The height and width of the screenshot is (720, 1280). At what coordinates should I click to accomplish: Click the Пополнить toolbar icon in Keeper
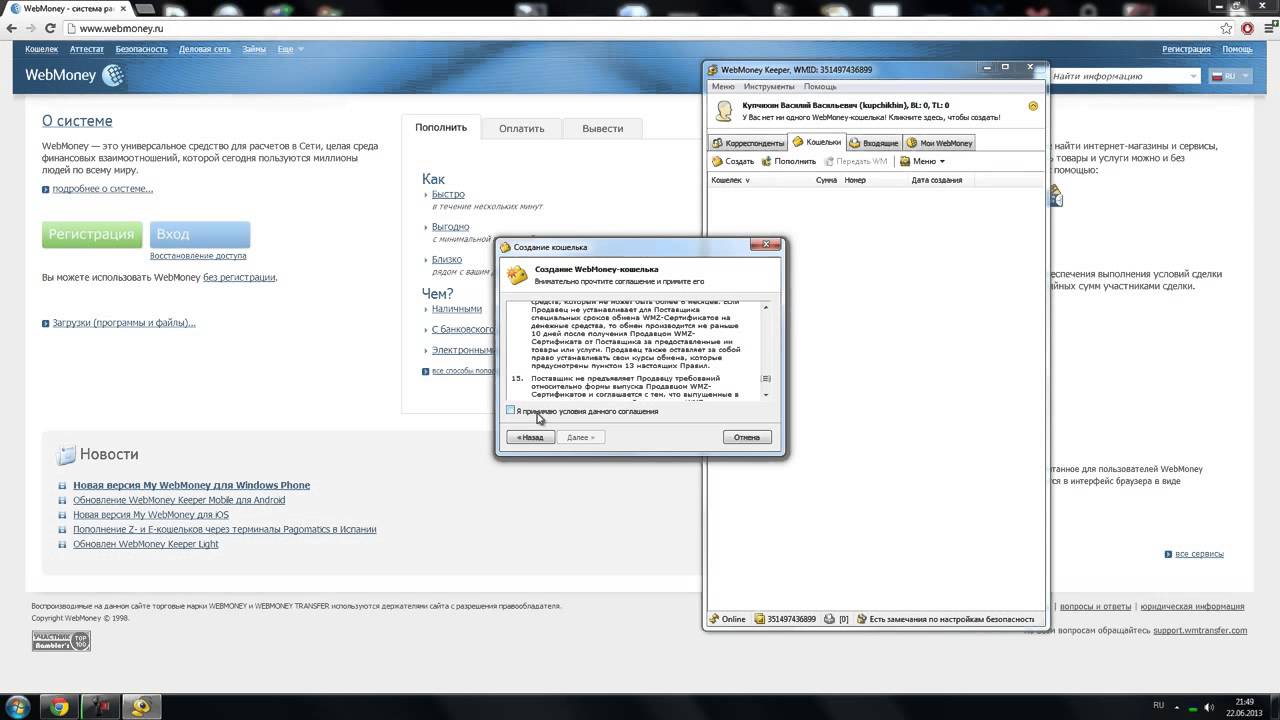pyautogui.click(x=789, y=161)
